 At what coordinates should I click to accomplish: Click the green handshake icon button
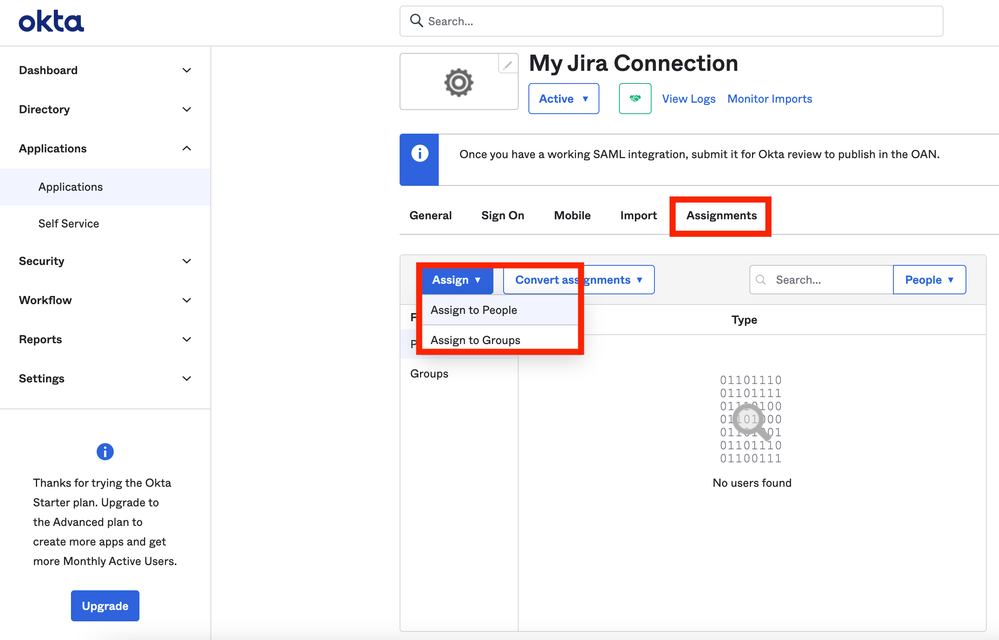(x=635, y=99)
